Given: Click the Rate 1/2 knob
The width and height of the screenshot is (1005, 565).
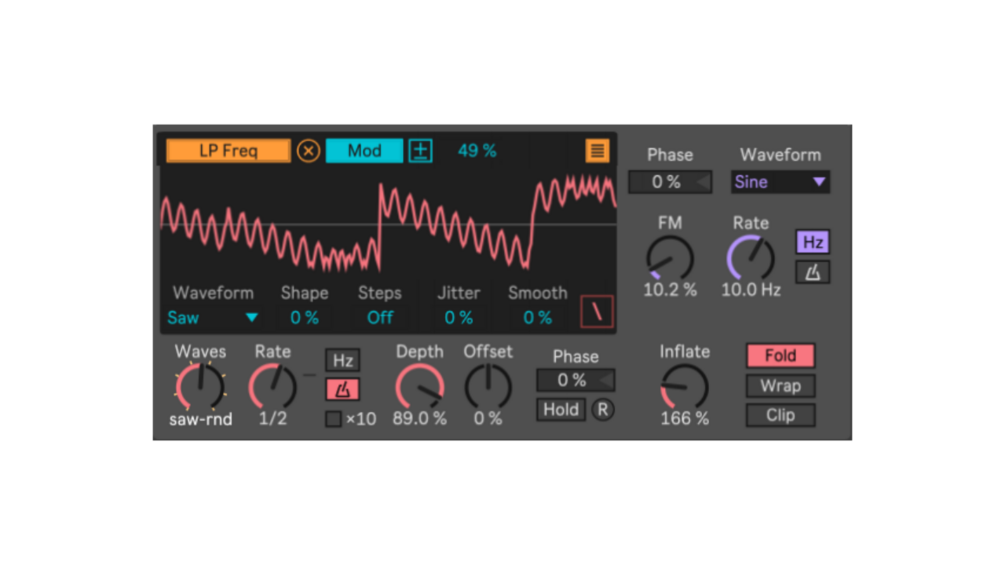Looking at the screenshot, I should tap(272, 386).
